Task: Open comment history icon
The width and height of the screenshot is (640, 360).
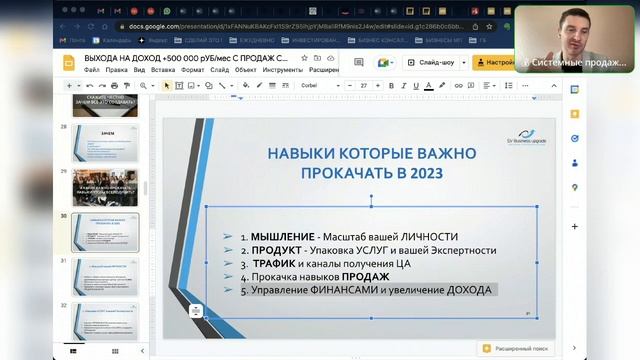Action: coord(359,62)
